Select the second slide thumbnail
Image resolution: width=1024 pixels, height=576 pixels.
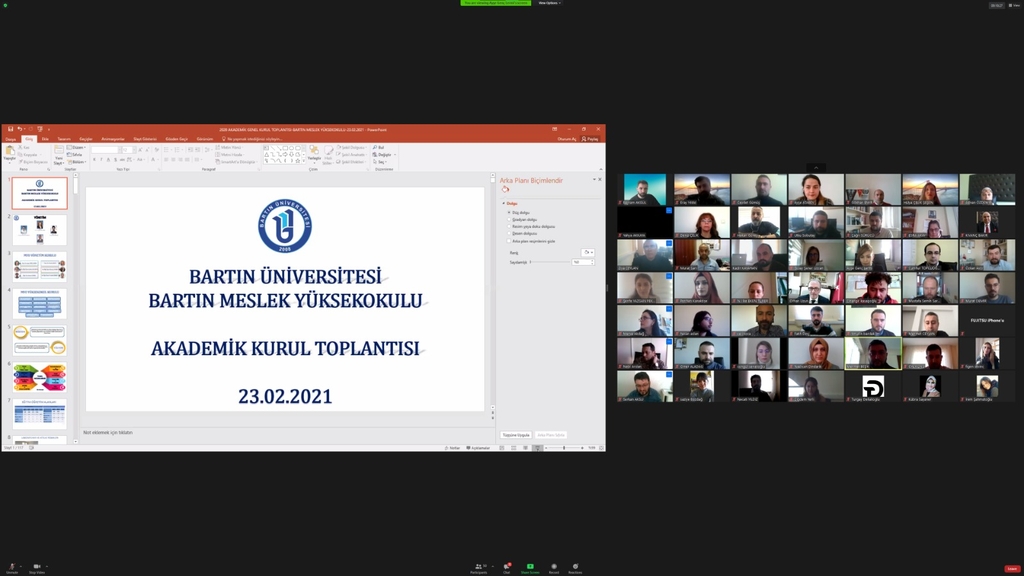tap(41, 230)
